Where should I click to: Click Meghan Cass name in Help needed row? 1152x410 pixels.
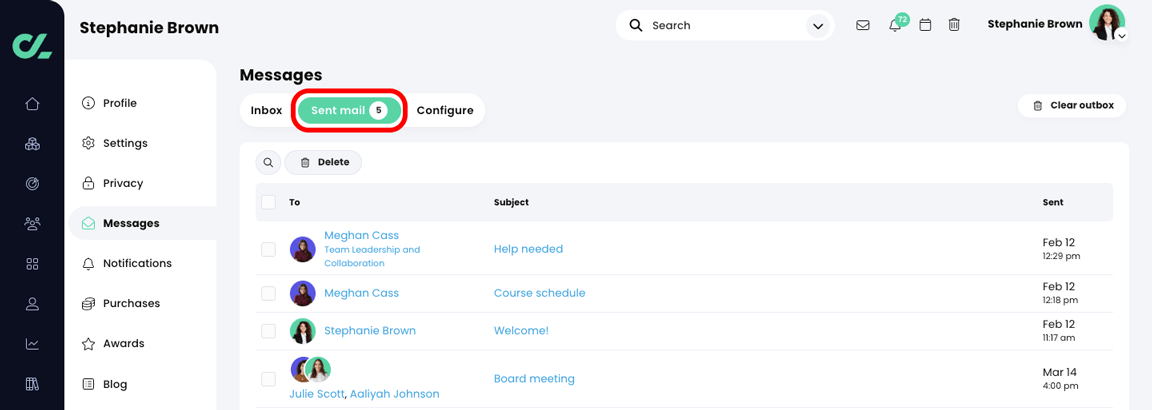pos(361,236)
